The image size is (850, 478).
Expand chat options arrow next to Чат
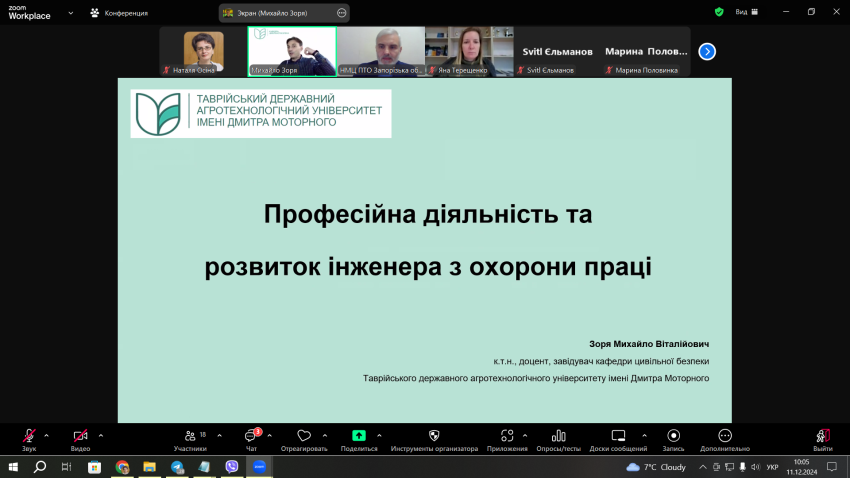(269, 436)
